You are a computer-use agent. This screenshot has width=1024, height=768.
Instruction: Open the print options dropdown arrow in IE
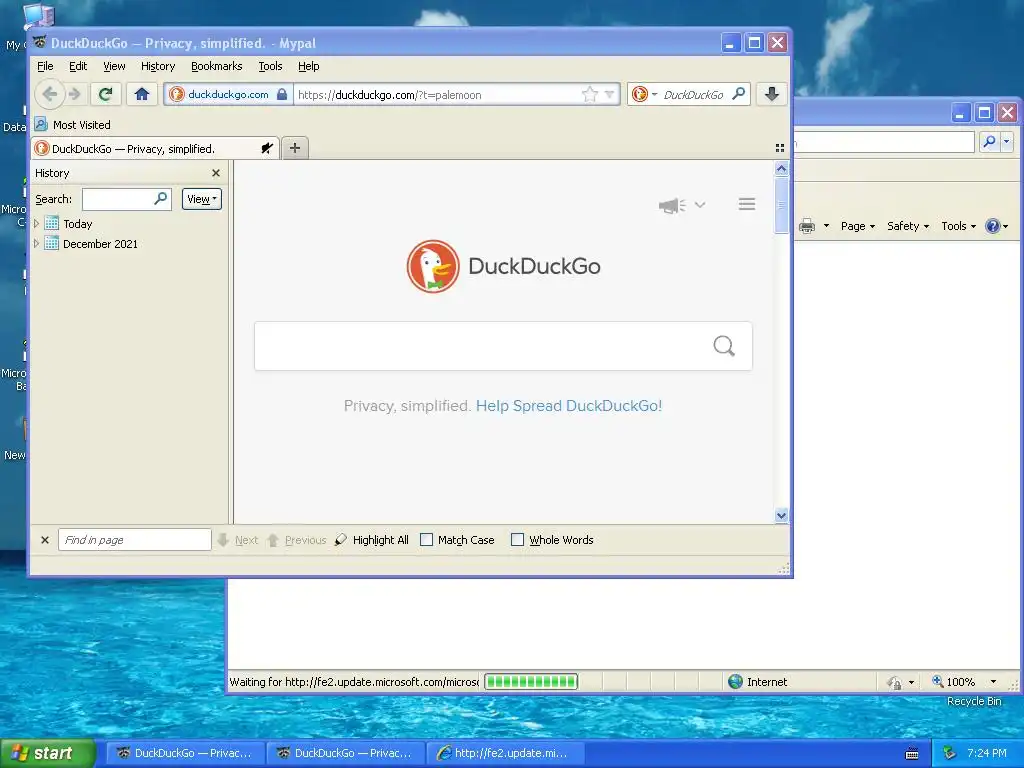tap(826, 226)
